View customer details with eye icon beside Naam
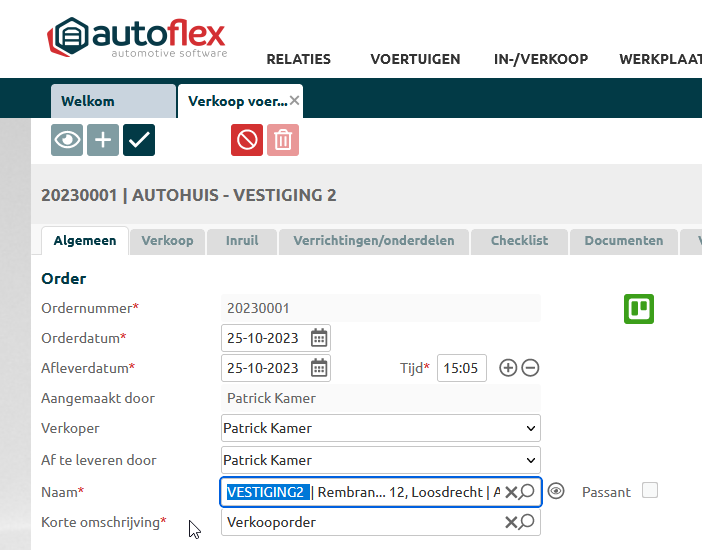The height and width of the screenshot is (550, 702). (557, 491)
